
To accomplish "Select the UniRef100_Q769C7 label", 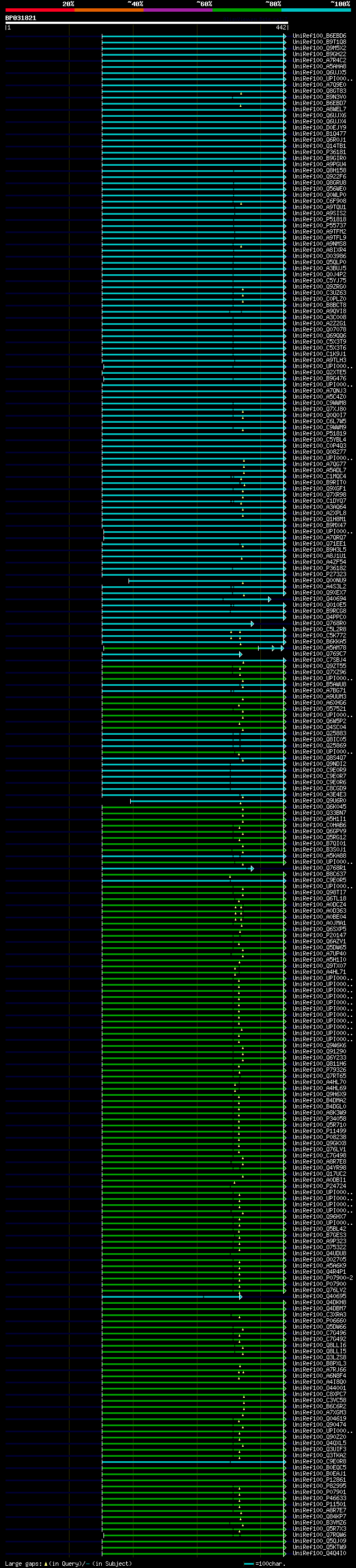I will click(x=319, y=654).
